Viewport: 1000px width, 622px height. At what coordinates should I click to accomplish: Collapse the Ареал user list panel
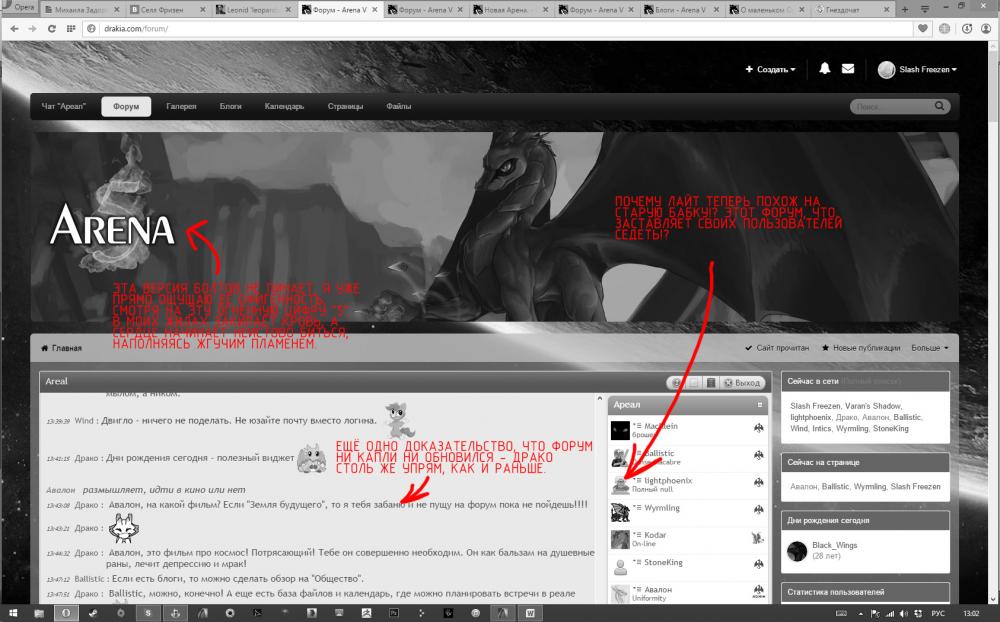760,405
